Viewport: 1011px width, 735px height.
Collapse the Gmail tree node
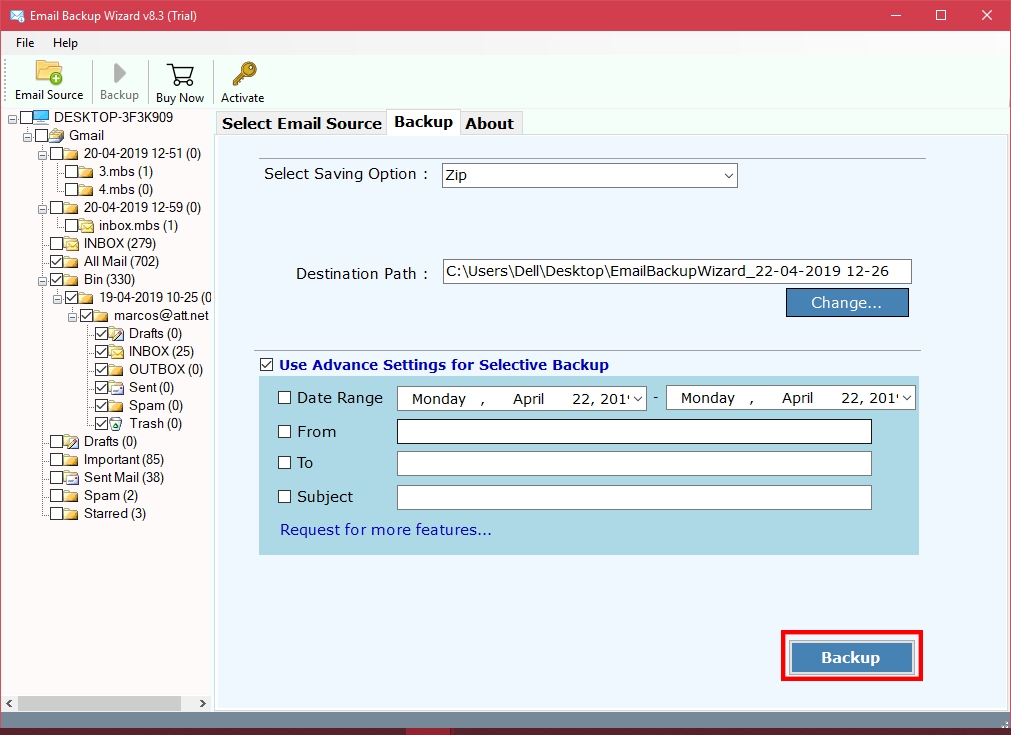27,137
